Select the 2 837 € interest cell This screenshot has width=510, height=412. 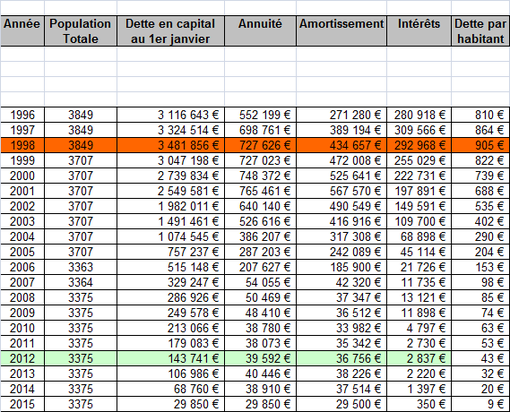[x=419, y=358]
